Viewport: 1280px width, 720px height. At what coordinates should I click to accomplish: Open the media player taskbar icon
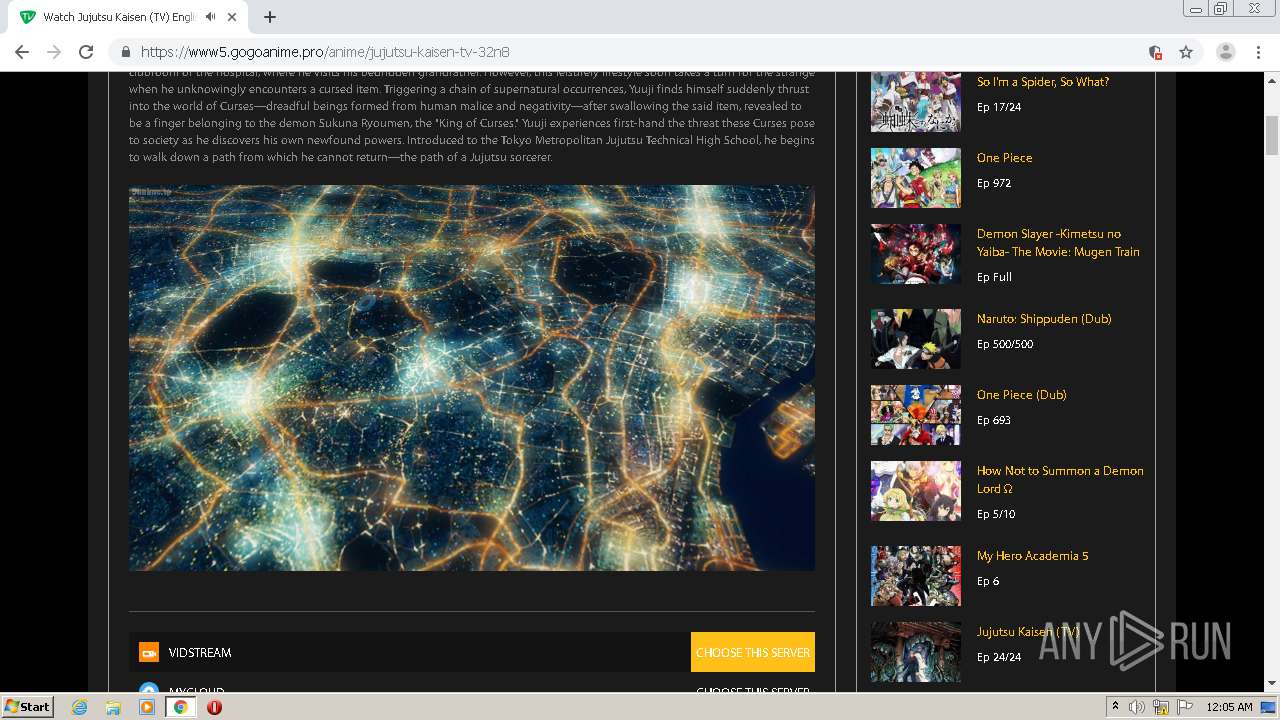coord(147,707)
